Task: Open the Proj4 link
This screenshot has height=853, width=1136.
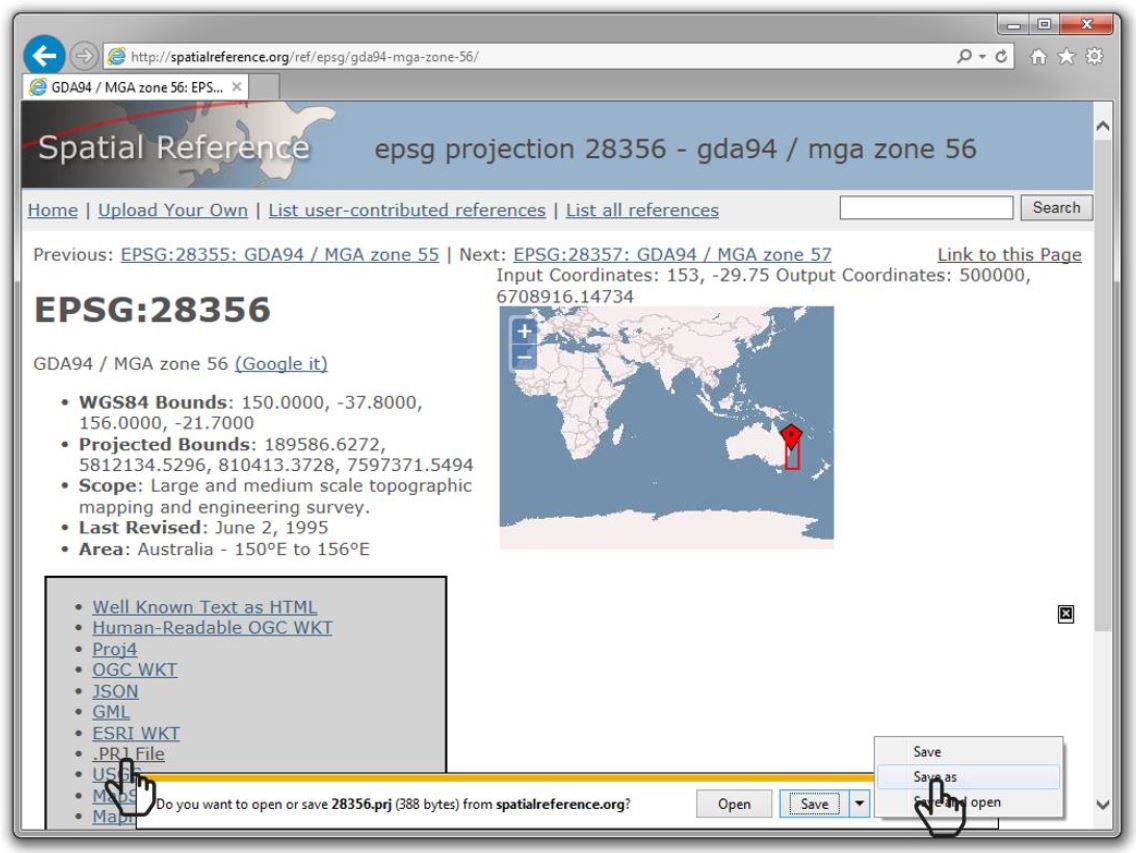Action: [114, 649]
